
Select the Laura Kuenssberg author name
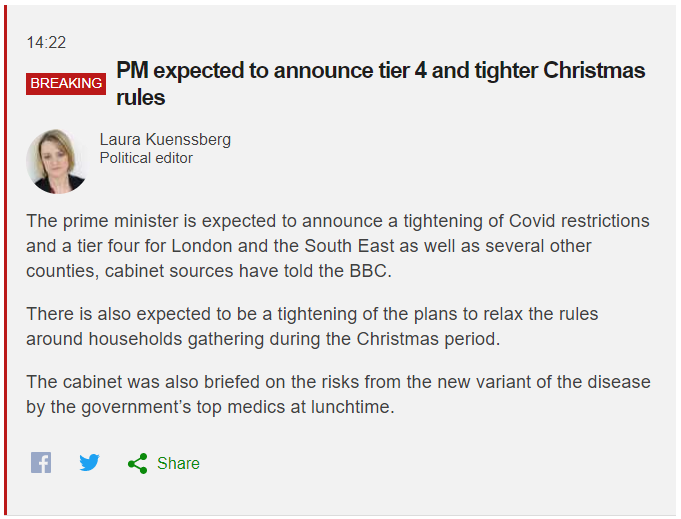pos(165,140)
